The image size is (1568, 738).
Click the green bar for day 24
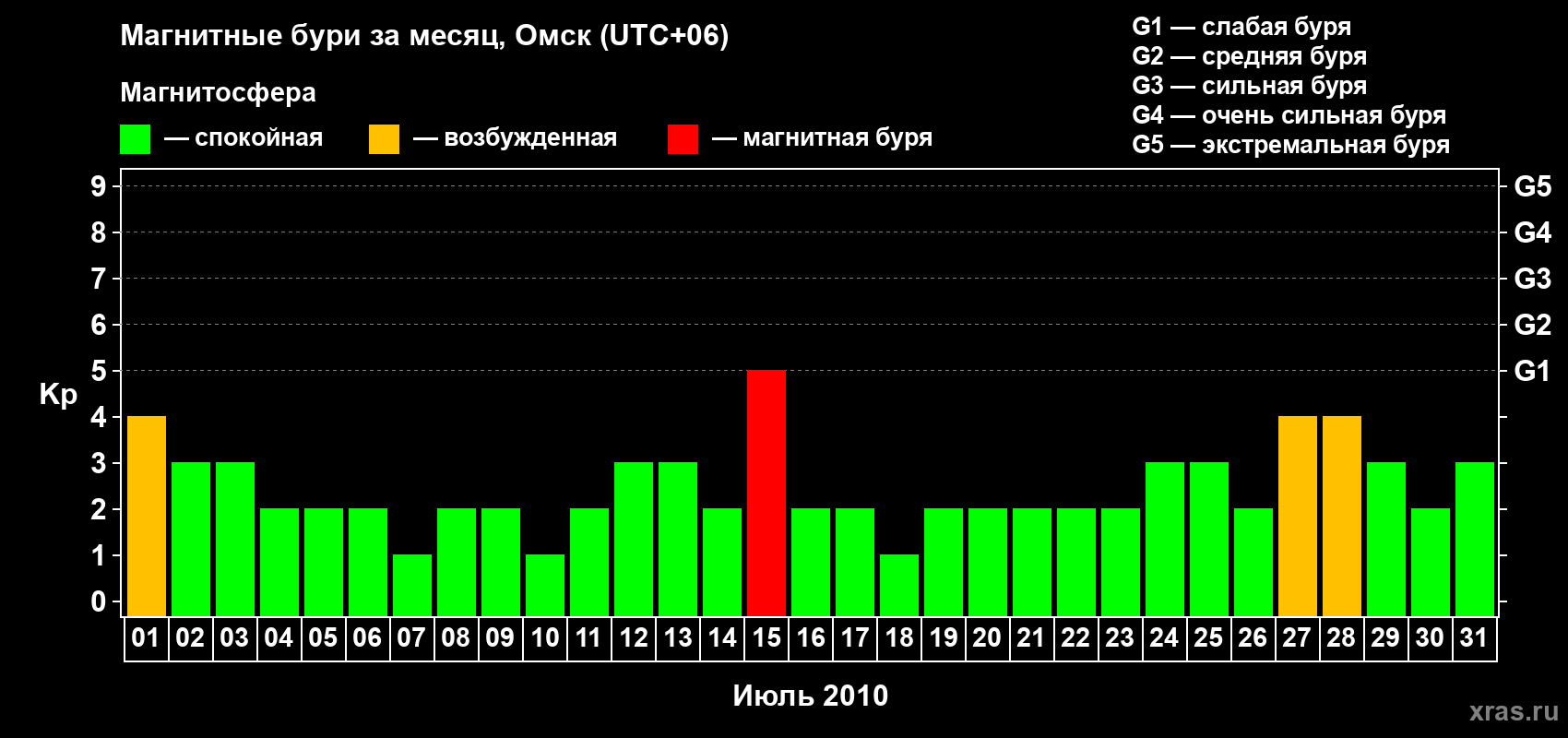pos(1165,539)
